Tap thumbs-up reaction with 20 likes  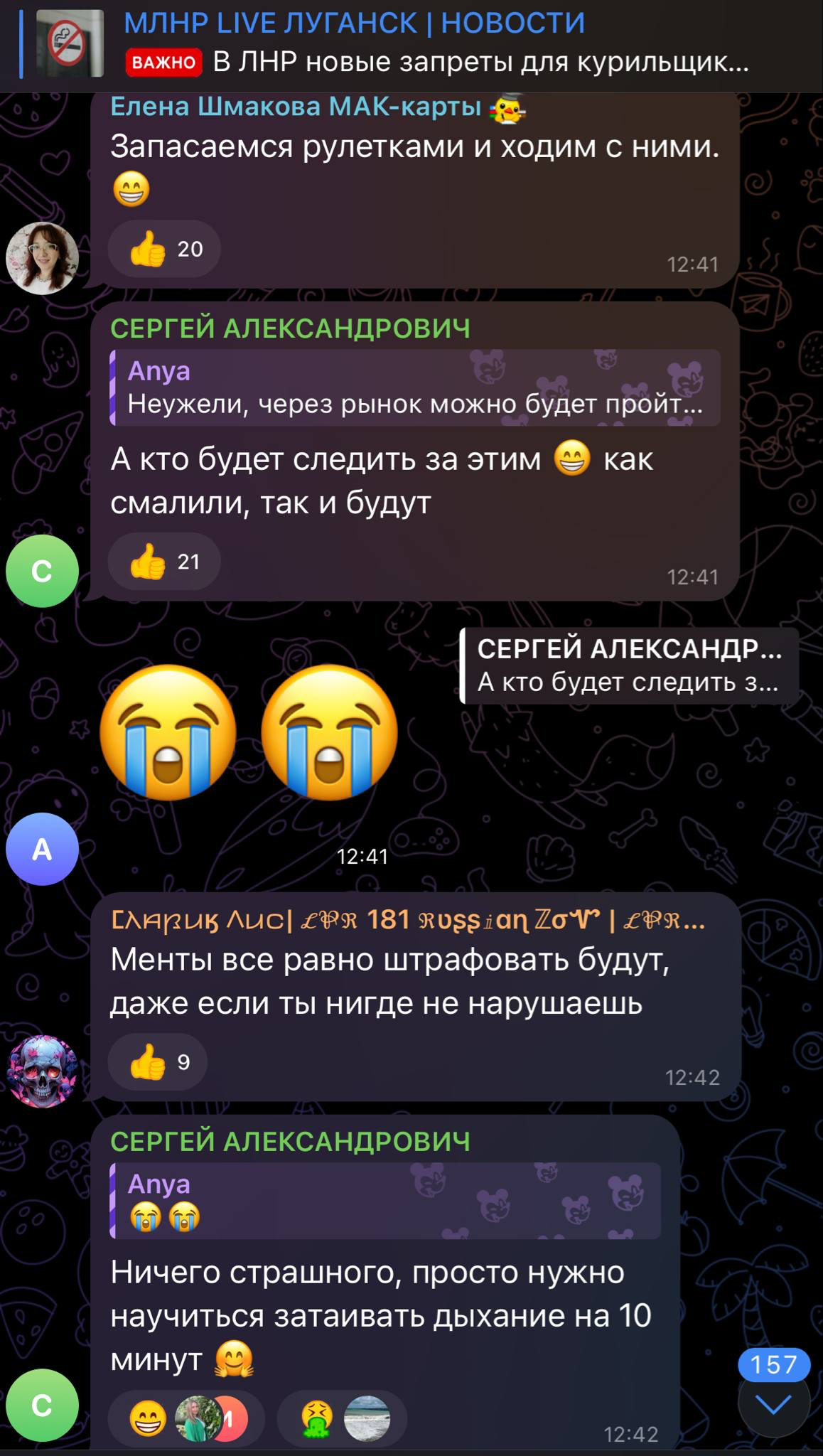pos(164,249)
